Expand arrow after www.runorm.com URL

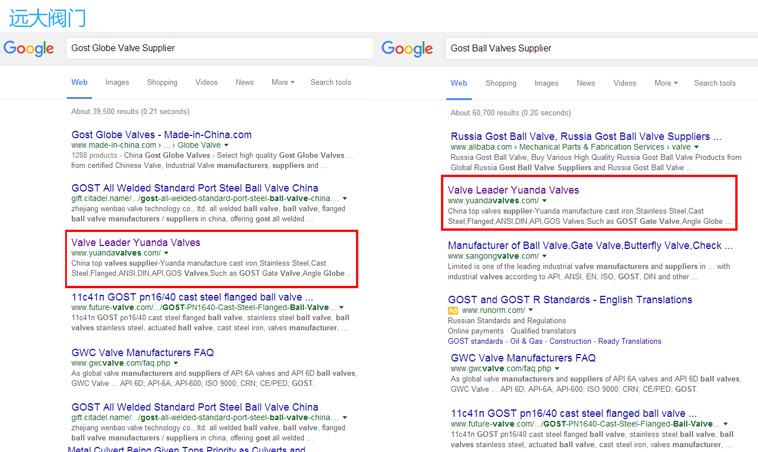click(x=531, y=310)
